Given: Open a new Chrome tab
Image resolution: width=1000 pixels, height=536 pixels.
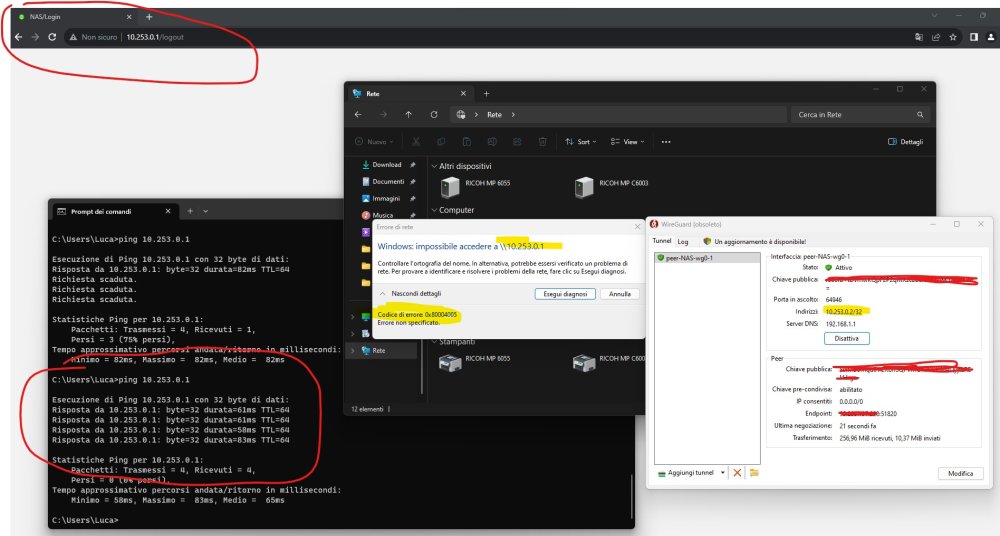Looking at the screenshot, I should [149, 17].
